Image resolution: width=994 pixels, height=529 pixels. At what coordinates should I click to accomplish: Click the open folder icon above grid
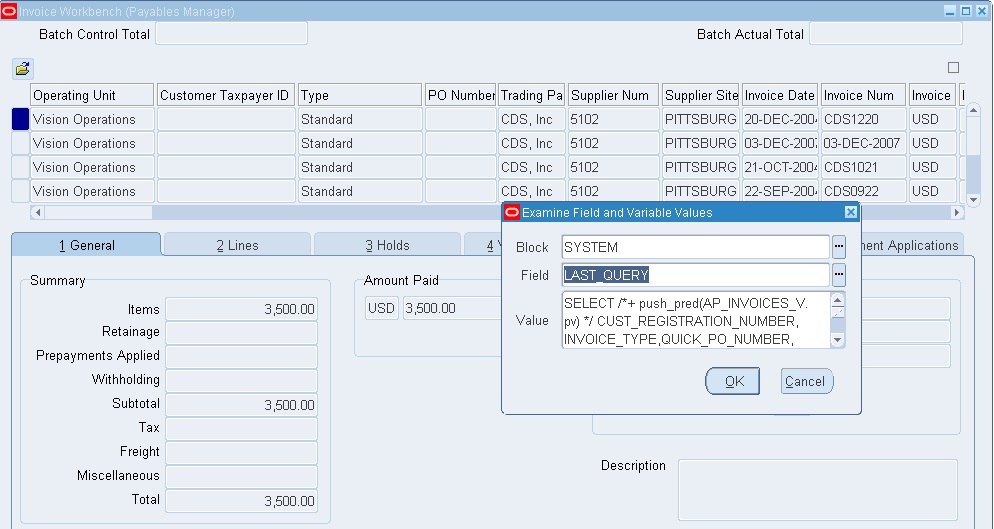pos(23,69)
